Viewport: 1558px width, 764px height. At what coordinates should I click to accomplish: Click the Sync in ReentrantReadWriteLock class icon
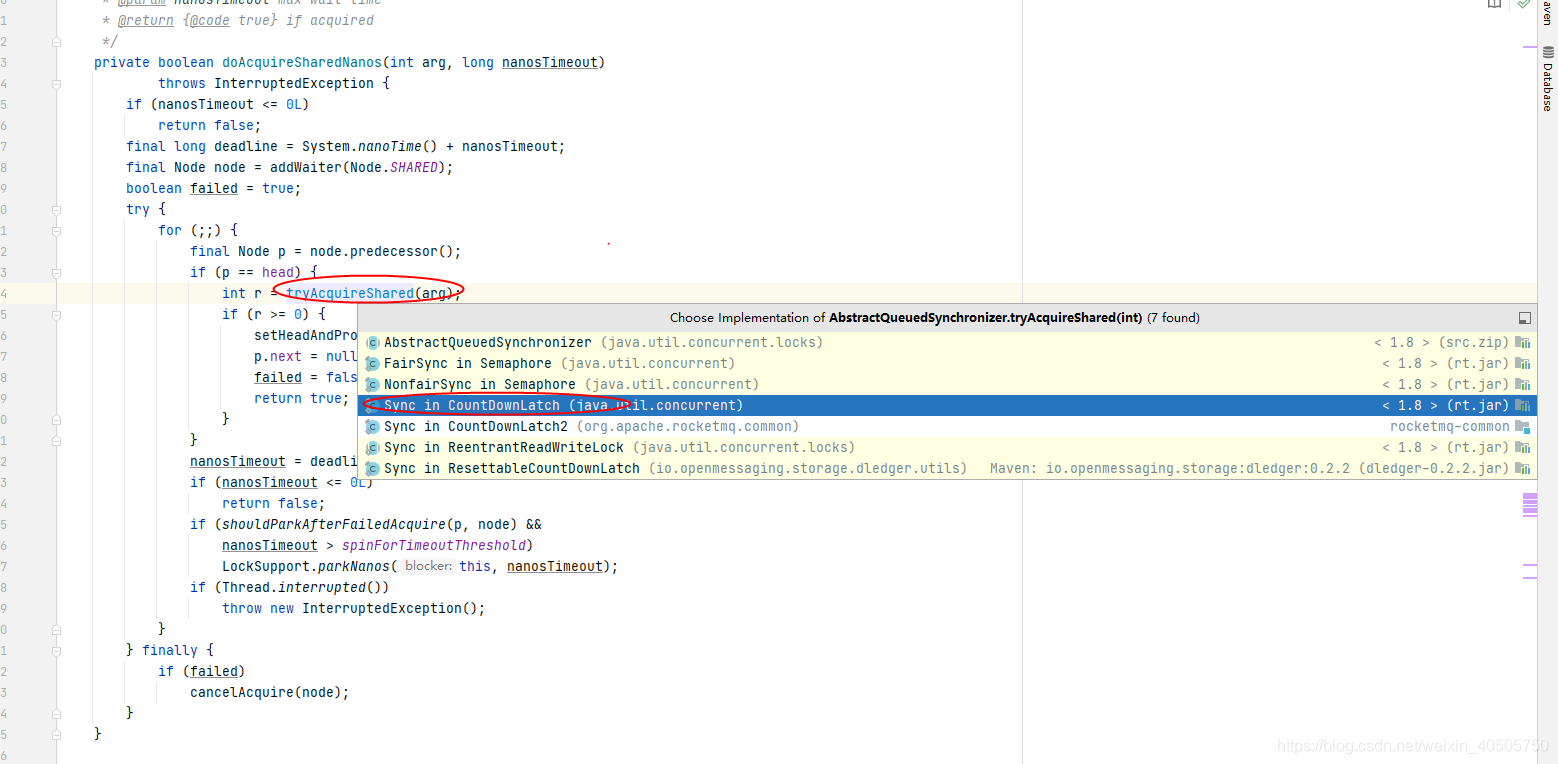tap(372, 448)
